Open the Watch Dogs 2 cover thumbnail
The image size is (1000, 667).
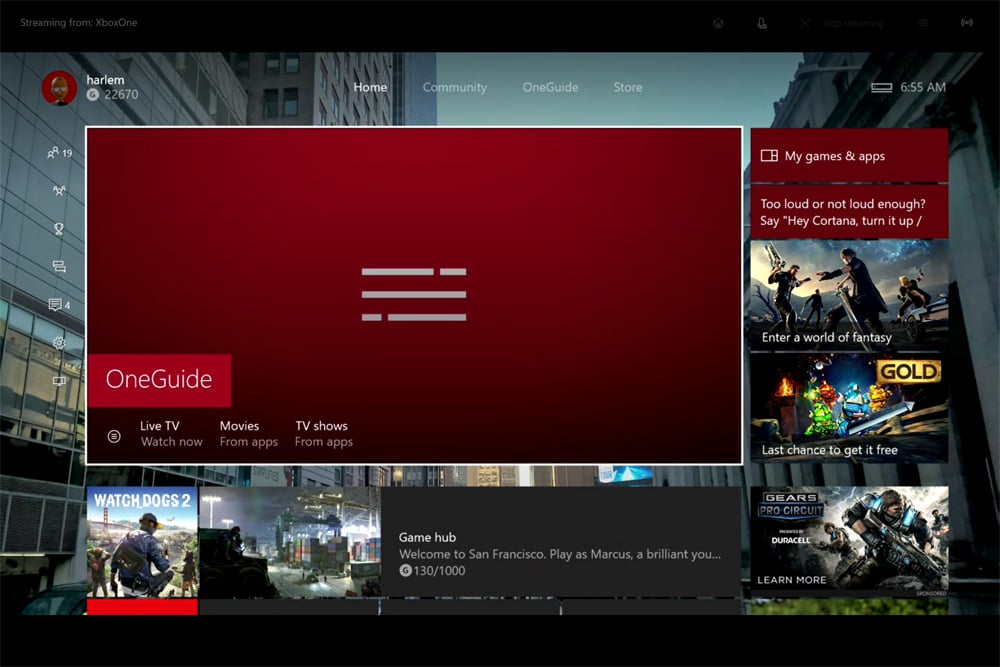coord(142,543)
